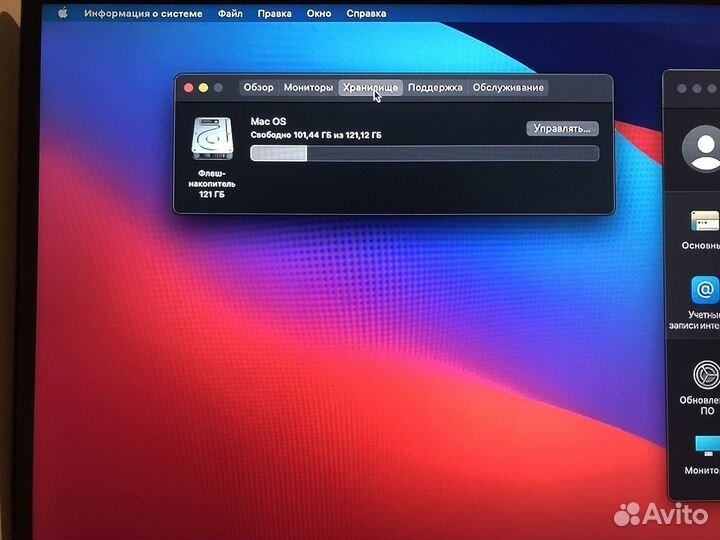Open the Apple menu
Image resolution: width=720 pixels, height=540 pixels.
(63, 14)
